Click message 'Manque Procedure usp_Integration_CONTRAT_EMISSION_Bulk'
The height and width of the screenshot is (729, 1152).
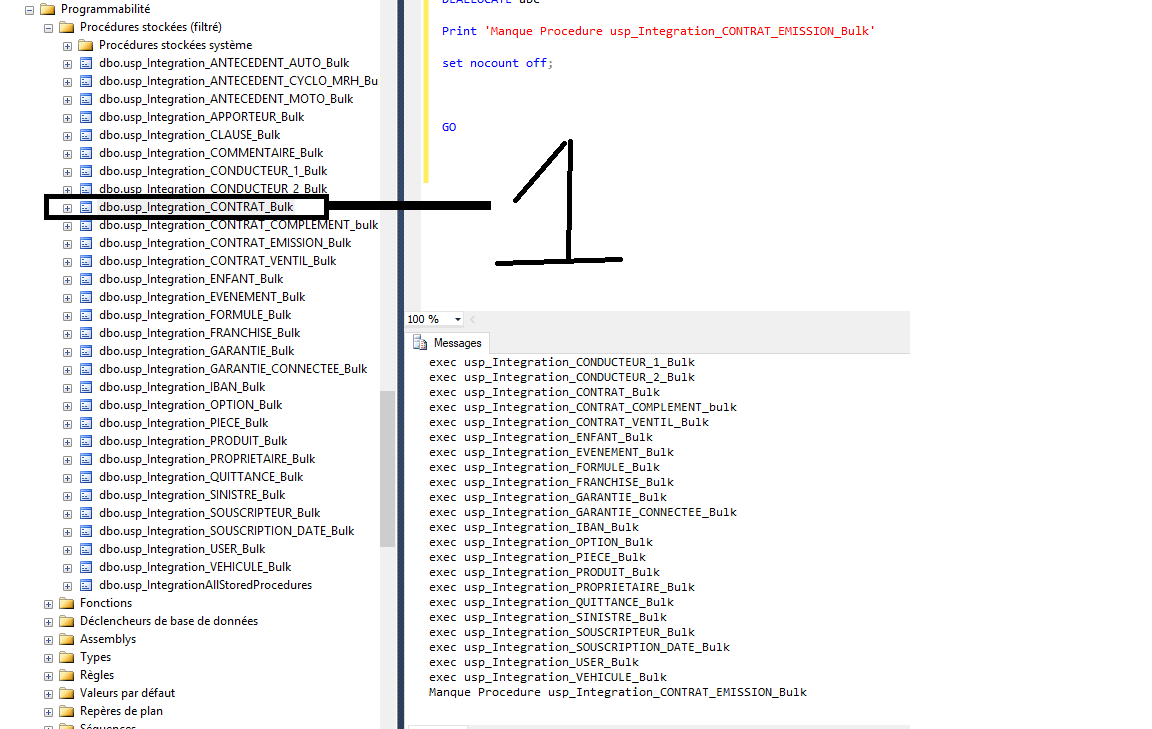coord(618,692)
